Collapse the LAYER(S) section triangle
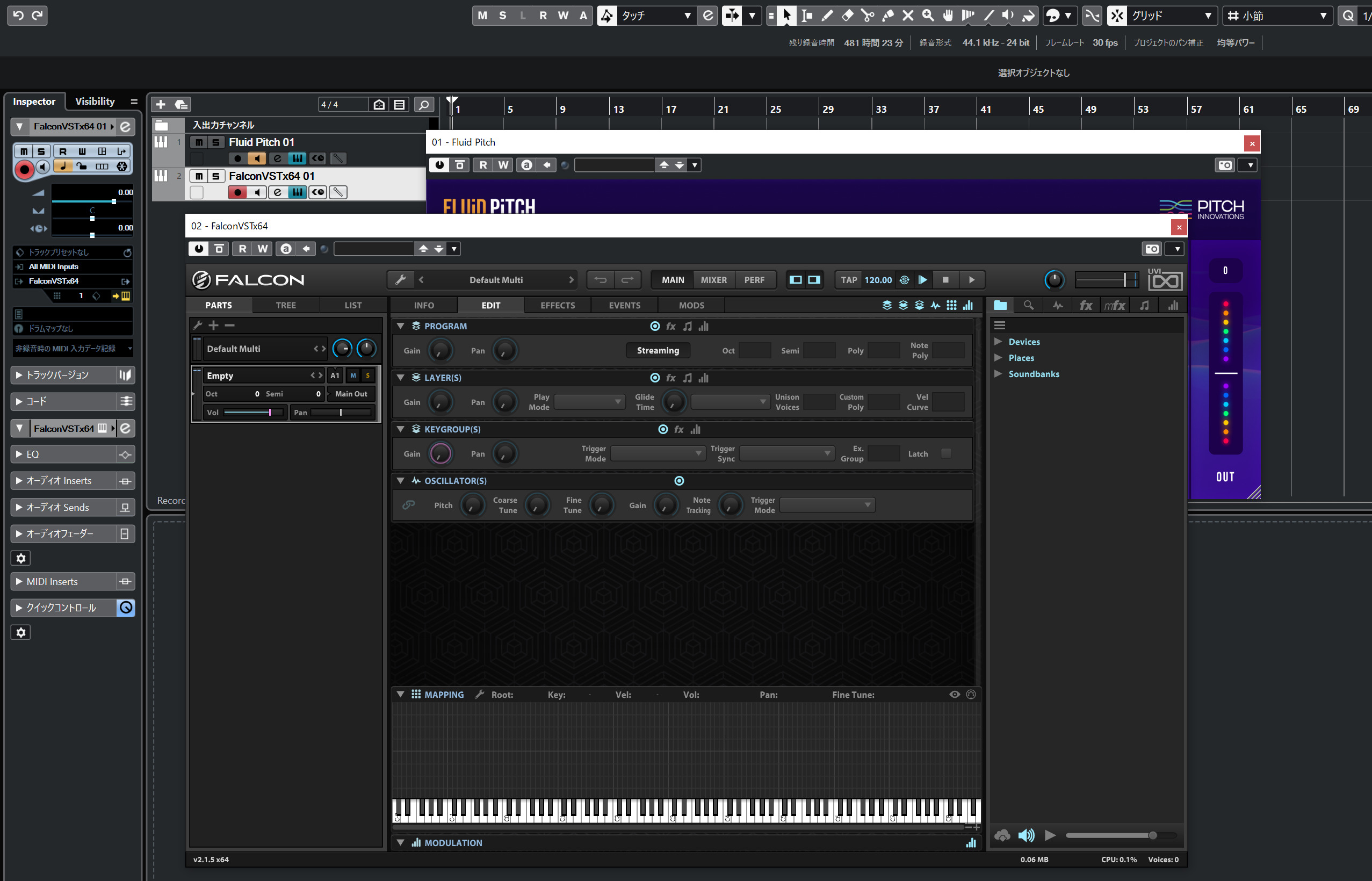This screenshot has height=881, width=1372. (400, 378)
